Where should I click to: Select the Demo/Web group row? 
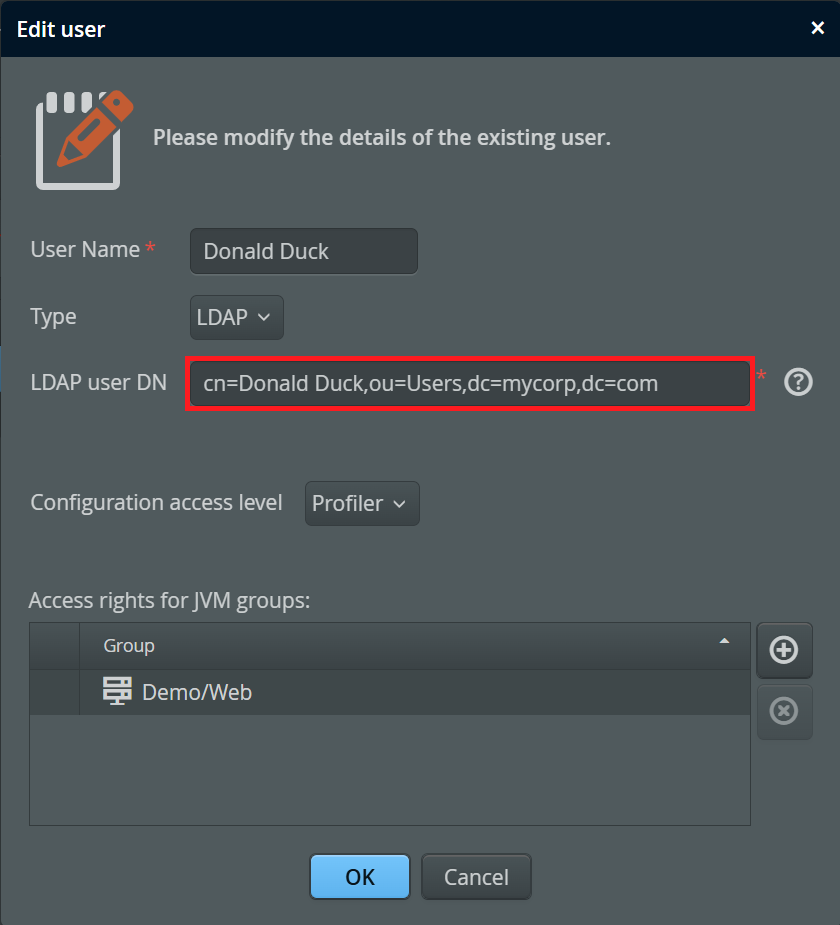400,692
